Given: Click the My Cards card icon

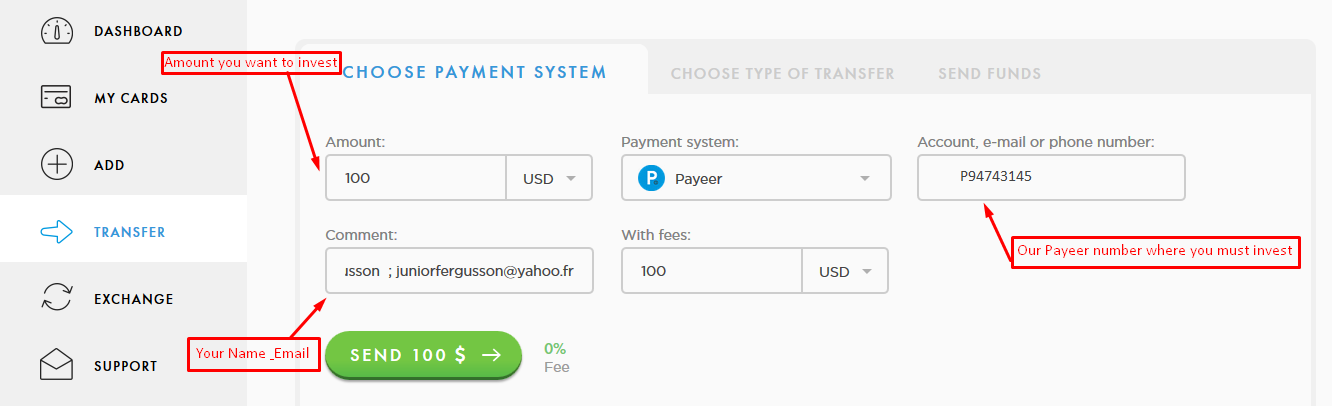Looking at the screenshot, I should (57, 98).
